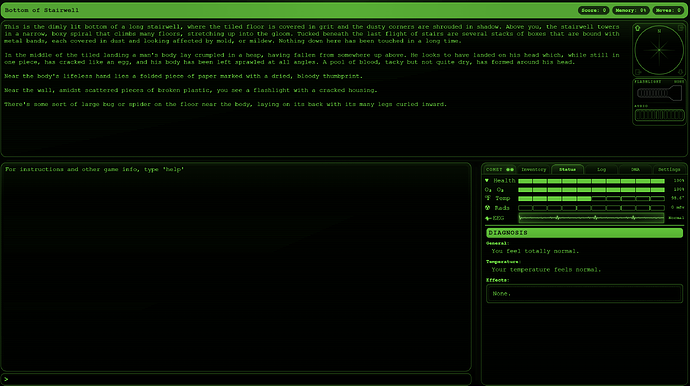Click the exit/out icon at compass bottom-left

coord(637,72)
